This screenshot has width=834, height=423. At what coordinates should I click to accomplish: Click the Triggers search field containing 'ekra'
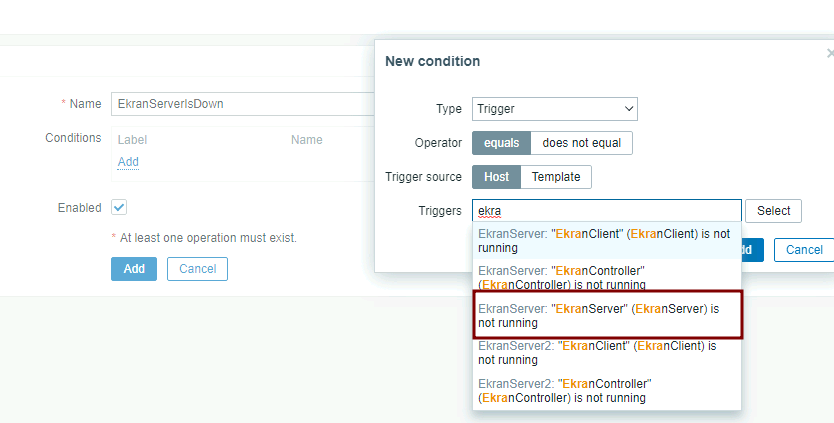pos(606,211)
